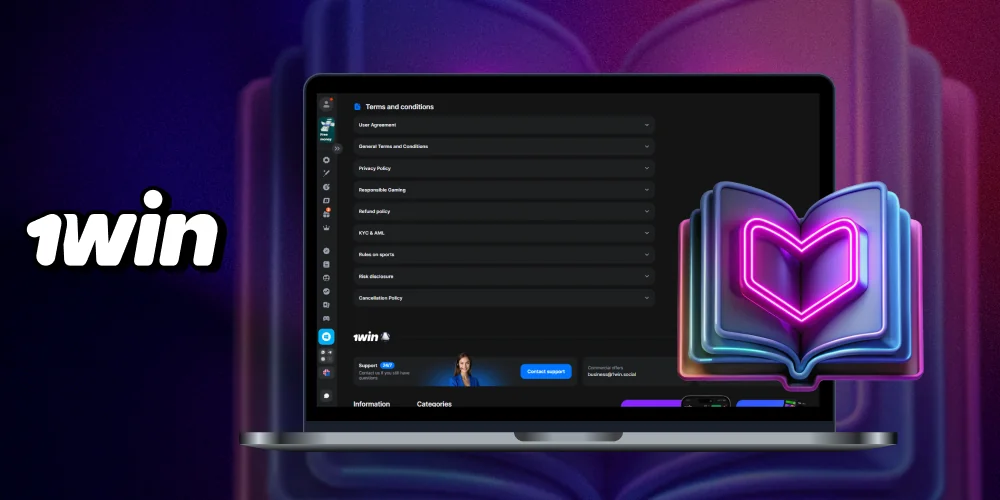
Task: Click the Categories footer heading
Action: click(434, 404)
